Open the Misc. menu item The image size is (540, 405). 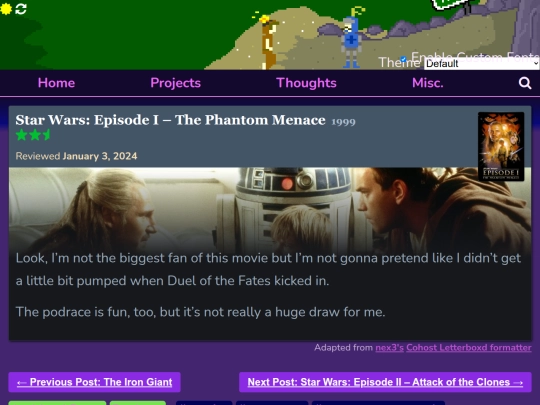(428, 83)
